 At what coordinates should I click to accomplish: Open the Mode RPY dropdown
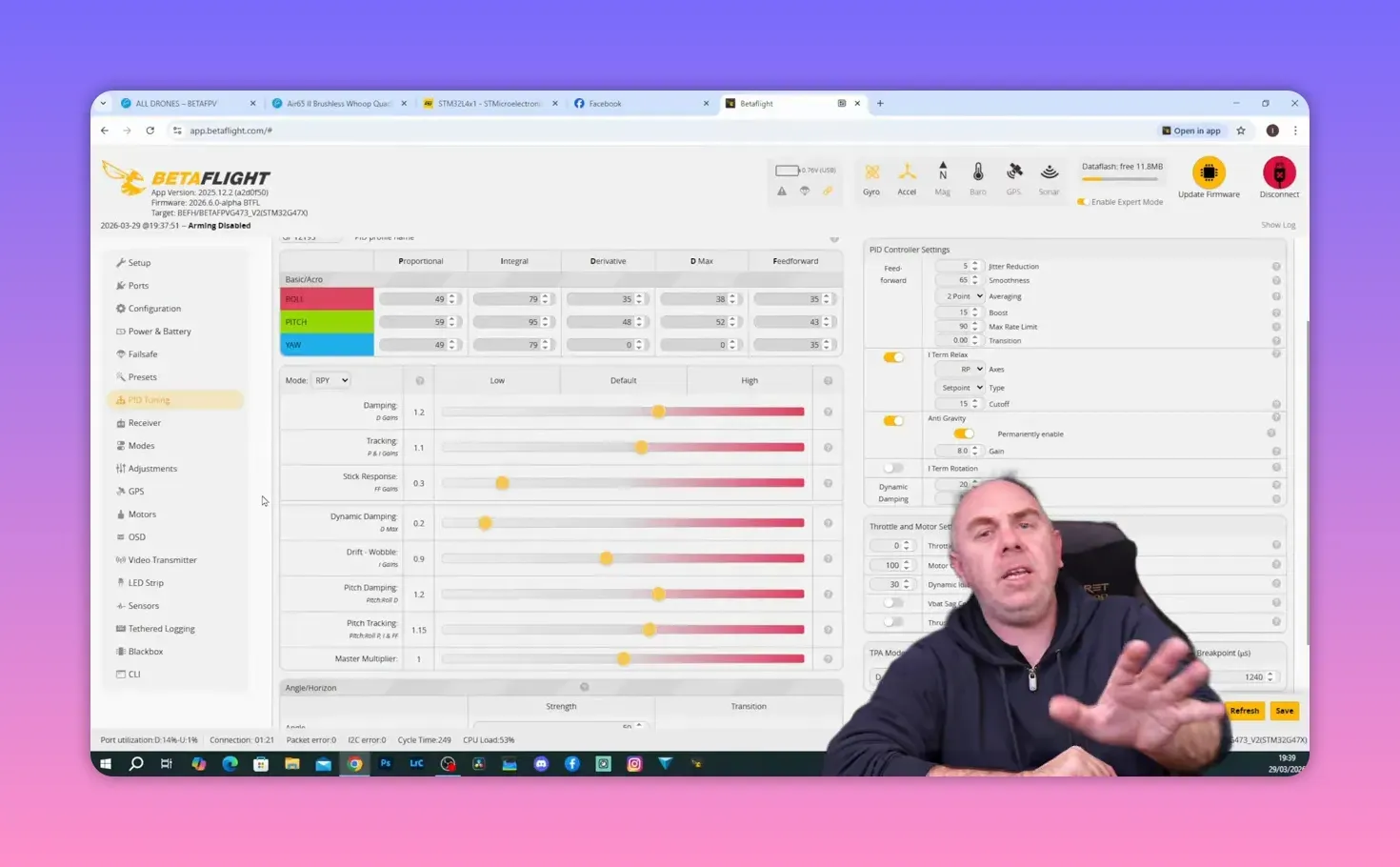pyautogui.click(x=331, y=380)
